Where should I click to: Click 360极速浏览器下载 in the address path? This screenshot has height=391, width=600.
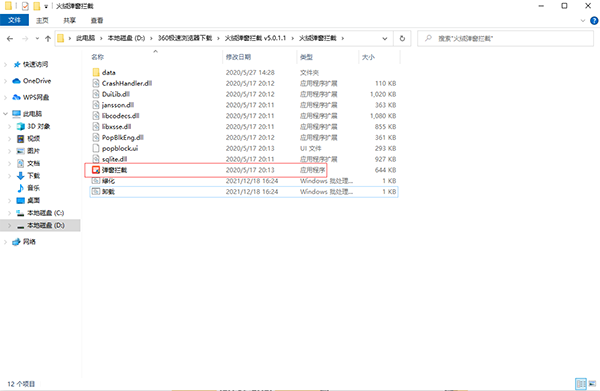click(x=185, y=38)
